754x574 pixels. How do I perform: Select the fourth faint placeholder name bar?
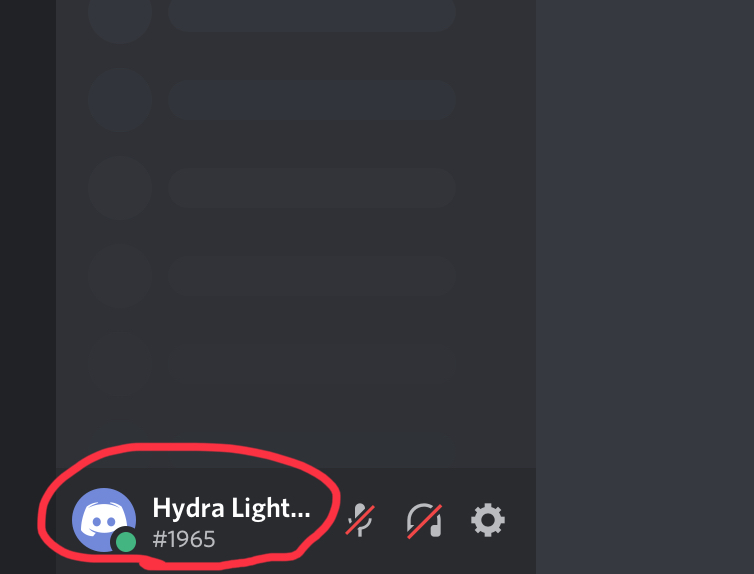[312, 275]
